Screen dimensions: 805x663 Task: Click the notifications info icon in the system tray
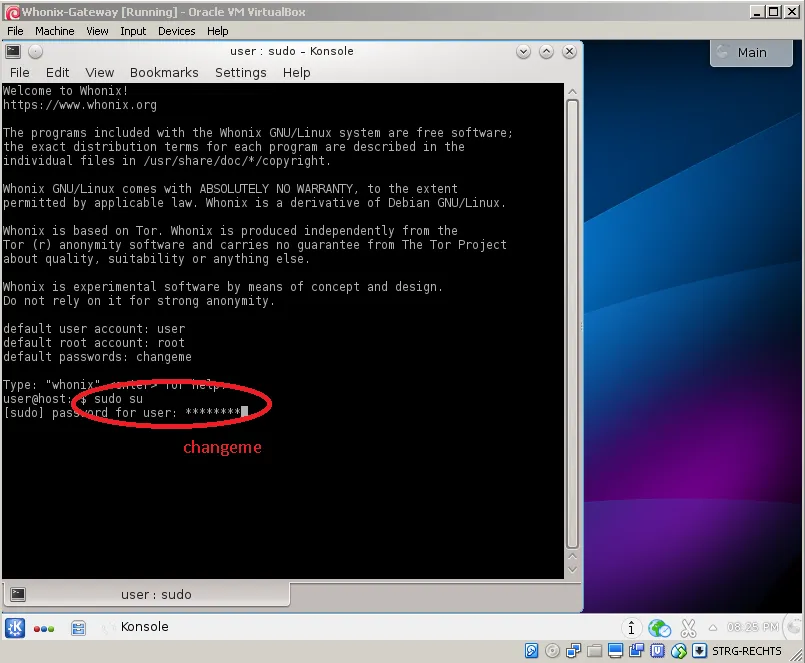(x=631, y=628)
